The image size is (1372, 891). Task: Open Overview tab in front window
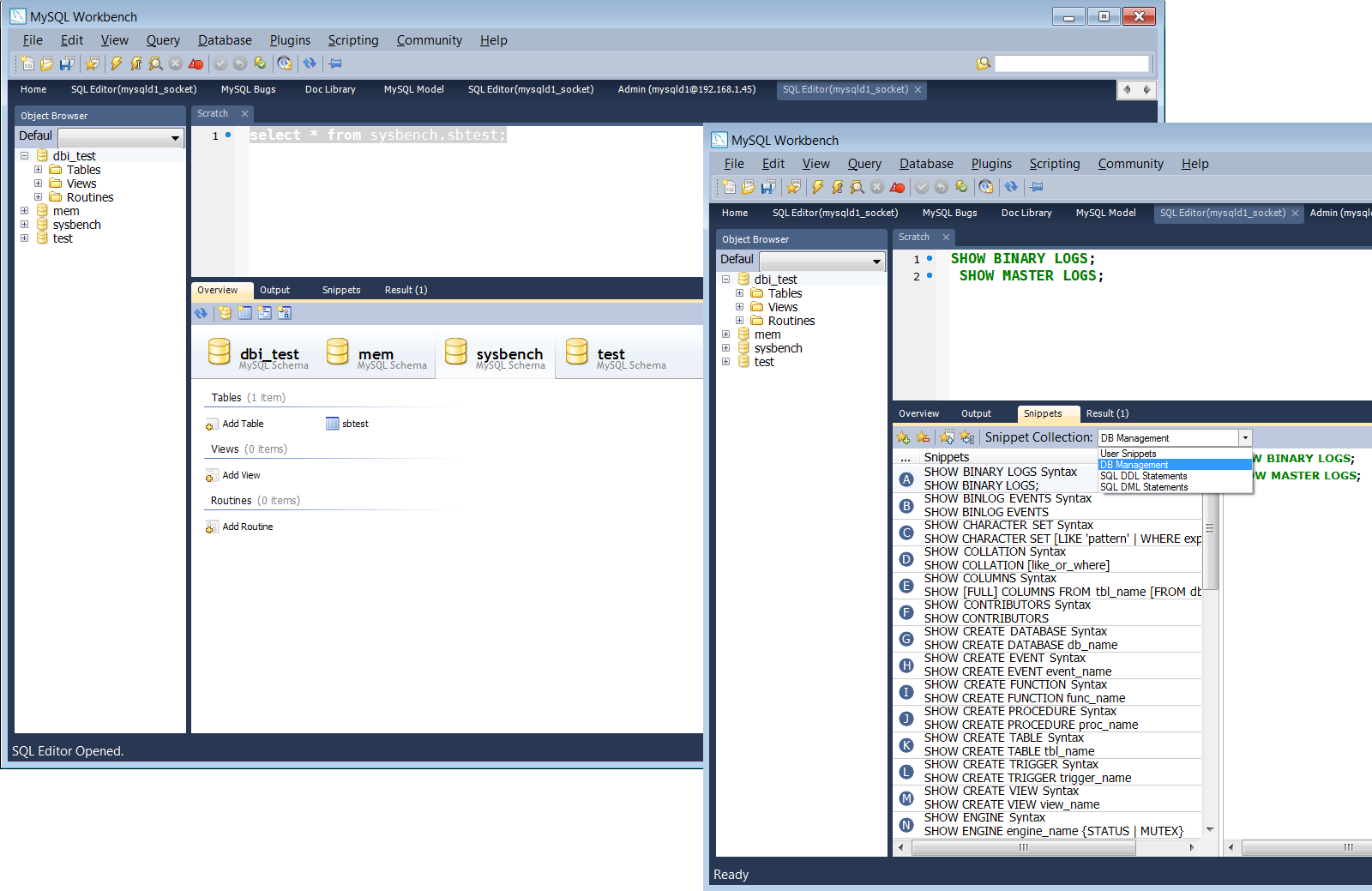(919, 413)
